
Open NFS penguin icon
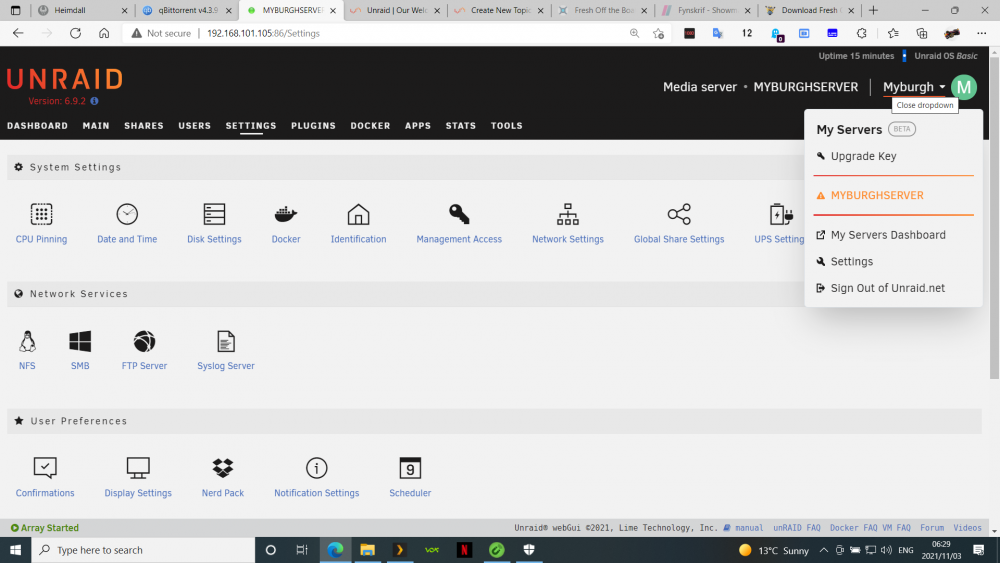pyautogui.click(x=27, y=341)
